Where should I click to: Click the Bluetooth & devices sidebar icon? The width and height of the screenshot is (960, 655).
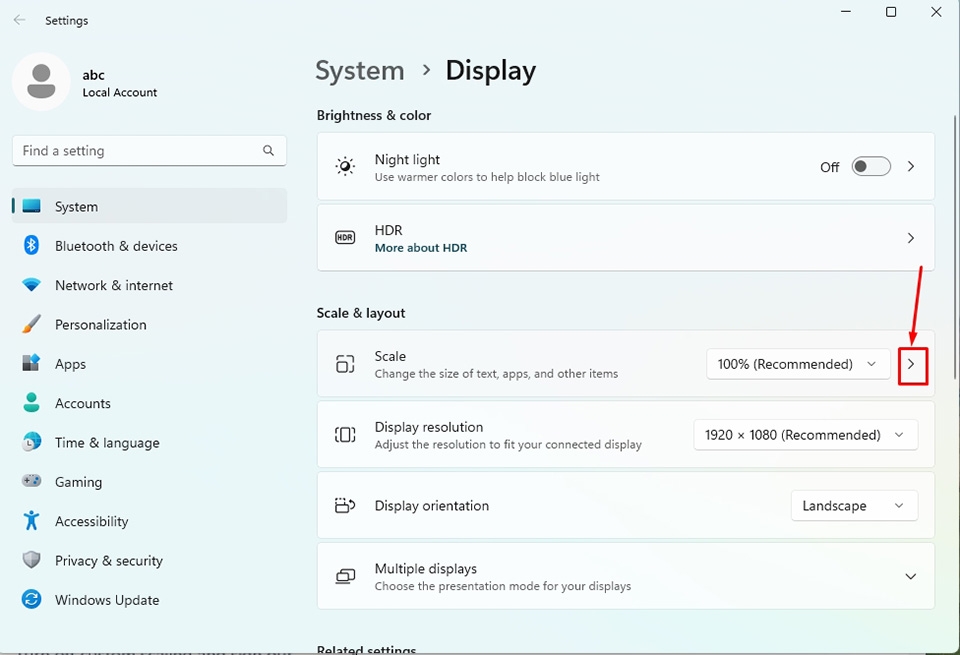pyautogui.click(x=31, y=246)
